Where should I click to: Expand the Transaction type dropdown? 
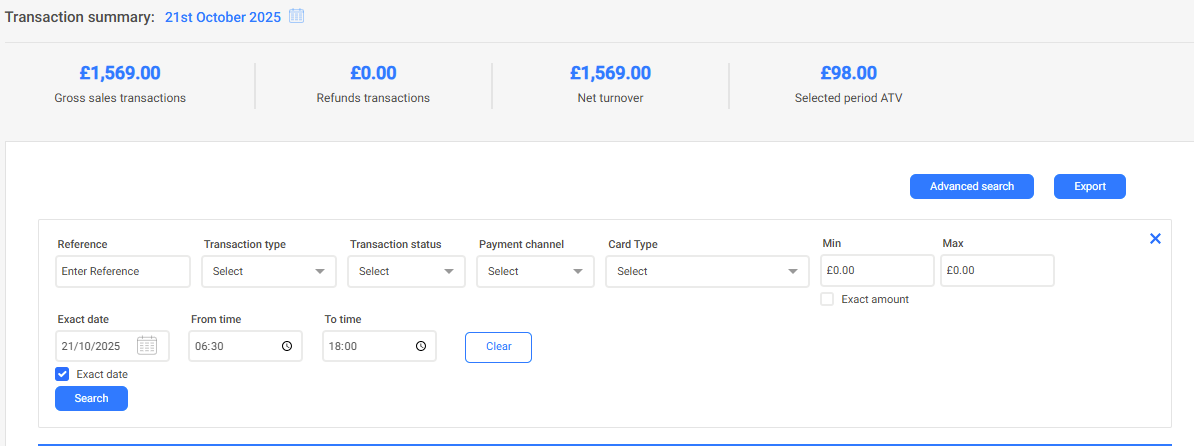(268, 271)
